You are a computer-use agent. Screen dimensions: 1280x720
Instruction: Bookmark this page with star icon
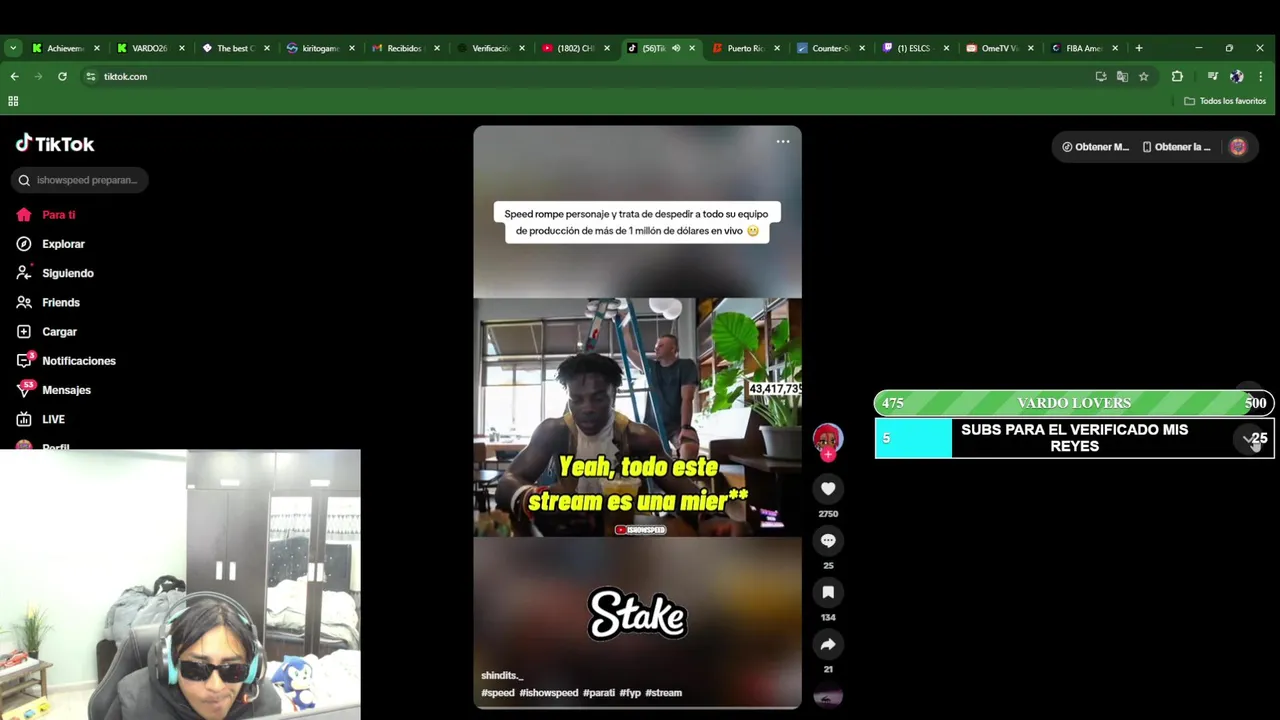(x=1144, y=76)
